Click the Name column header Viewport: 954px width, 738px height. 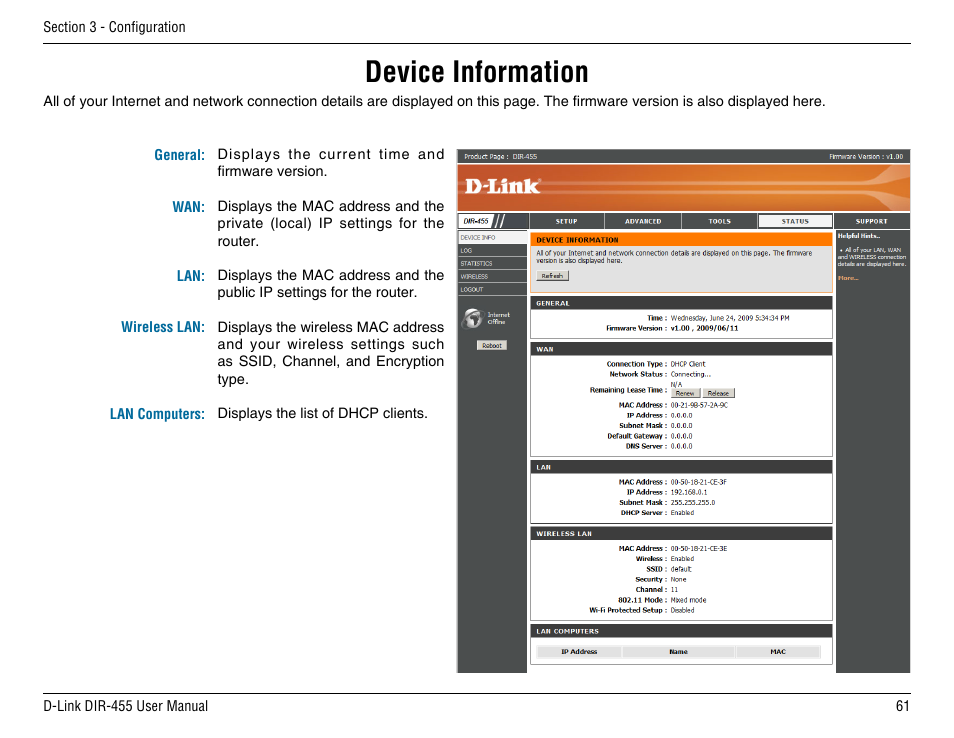tap(678, 652)
